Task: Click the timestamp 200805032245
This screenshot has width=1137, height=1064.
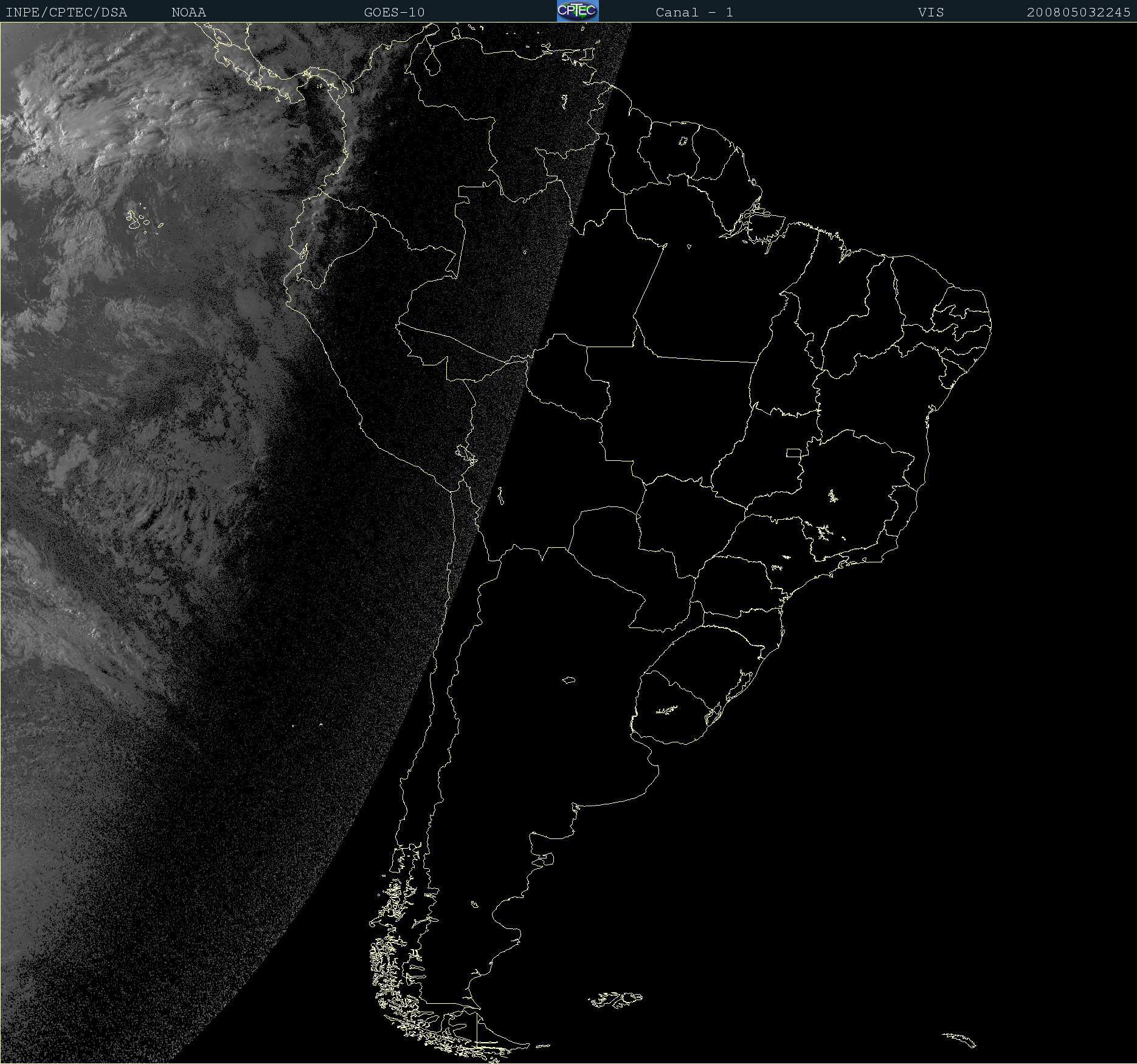Action: click(x=1079, y=12)
